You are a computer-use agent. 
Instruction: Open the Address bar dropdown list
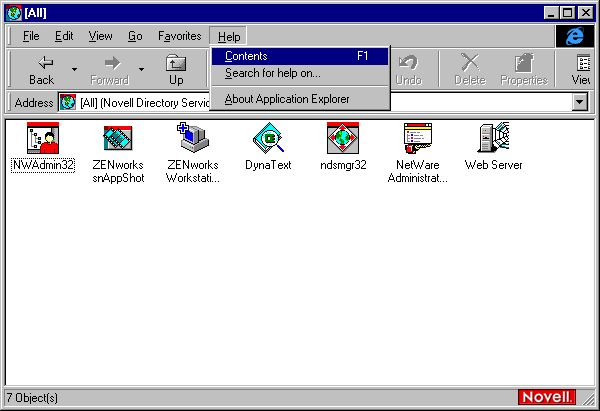580,102
